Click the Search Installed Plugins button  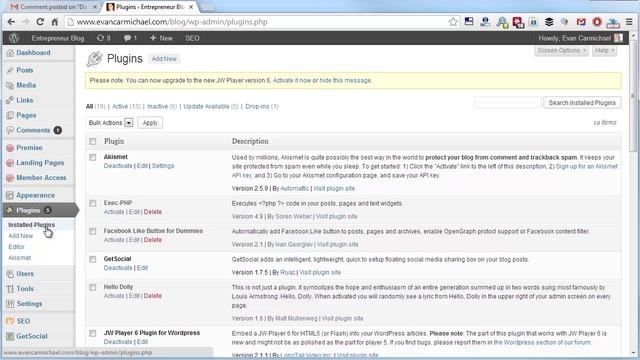[582, 103]
